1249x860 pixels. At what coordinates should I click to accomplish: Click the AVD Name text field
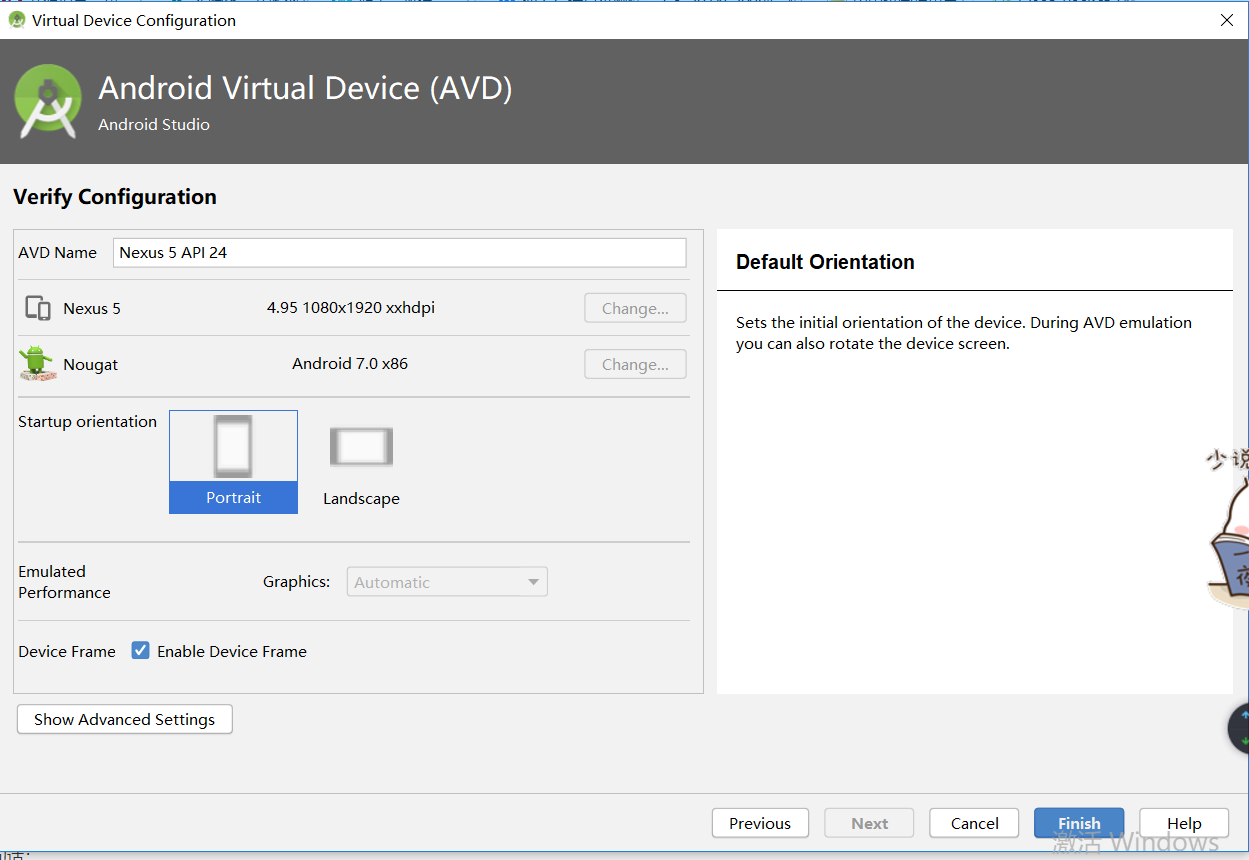coord(400,253)
